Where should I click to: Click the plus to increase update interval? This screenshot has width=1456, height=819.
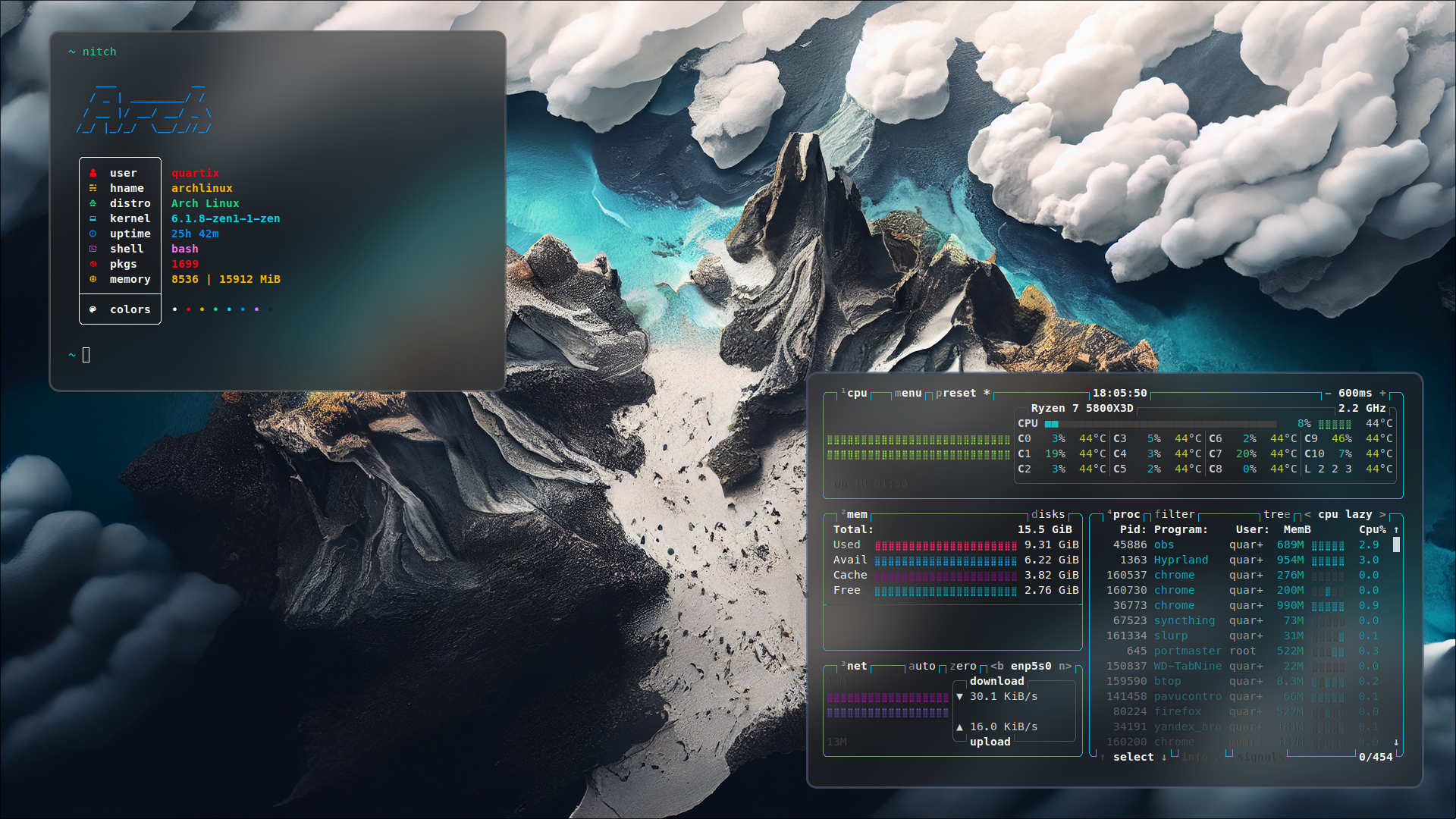(x=1382, y=393)
